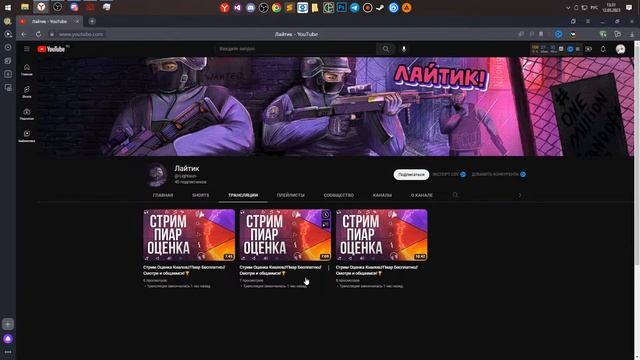Activate voice search microphone
Screen dimensions: 640x360
tap(404, 49)
